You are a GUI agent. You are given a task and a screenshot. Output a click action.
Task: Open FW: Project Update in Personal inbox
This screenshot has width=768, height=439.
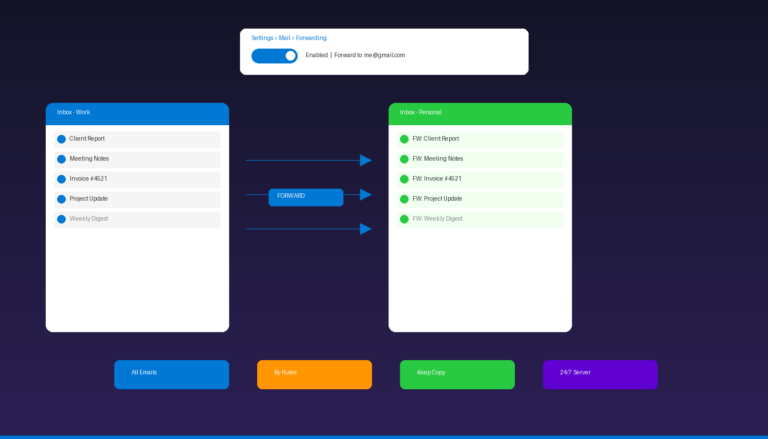[480, 199]
